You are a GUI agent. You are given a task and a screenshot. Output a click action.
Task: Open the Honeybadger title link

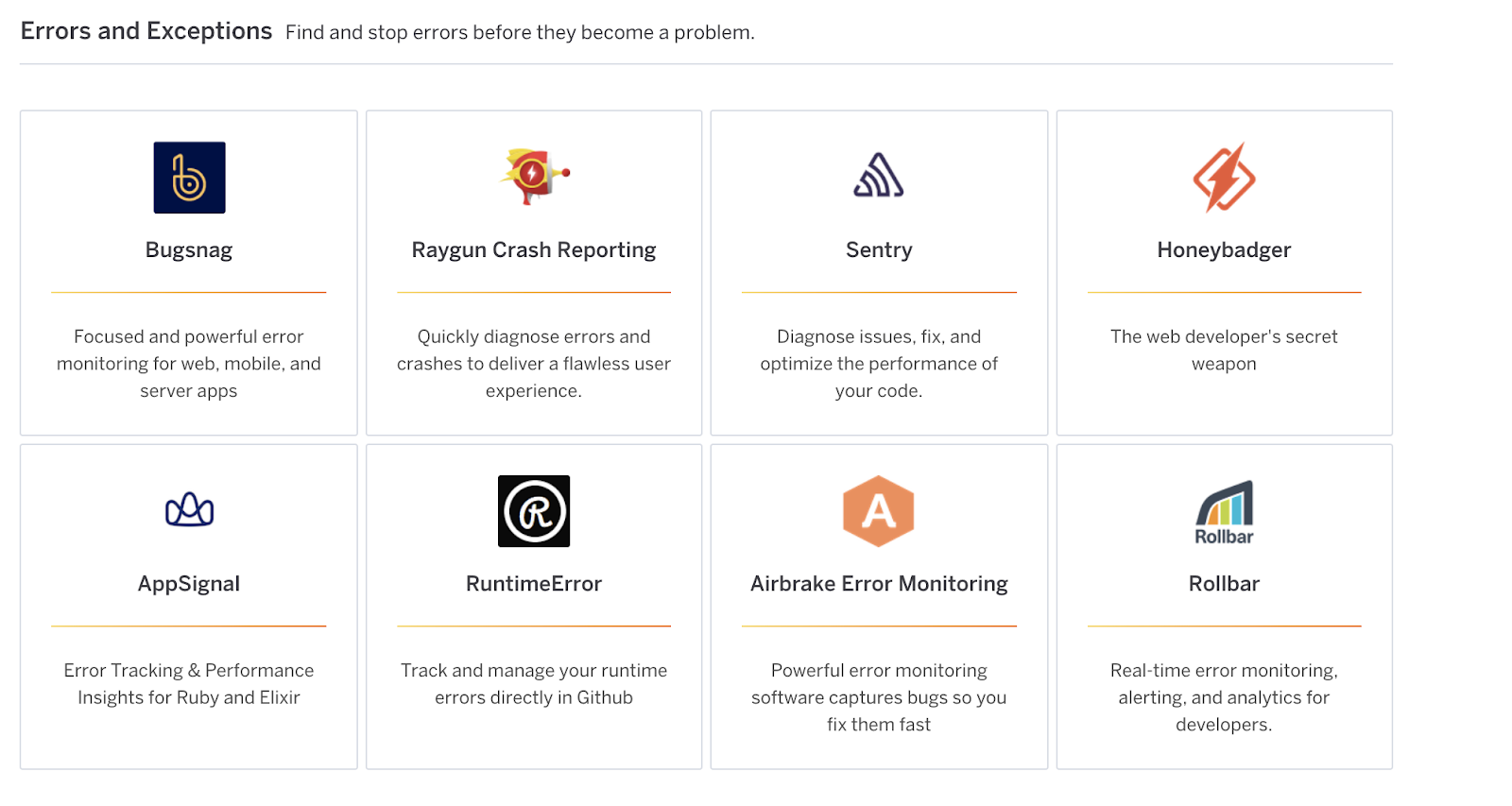point(1224,250)
